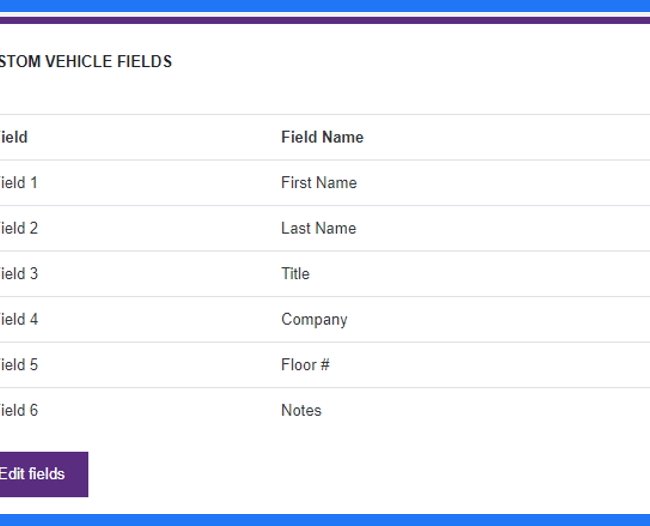Click the Field column header
Image resolution: width=650 pixels, height=526 pixels.
click(x=14, y=137)
